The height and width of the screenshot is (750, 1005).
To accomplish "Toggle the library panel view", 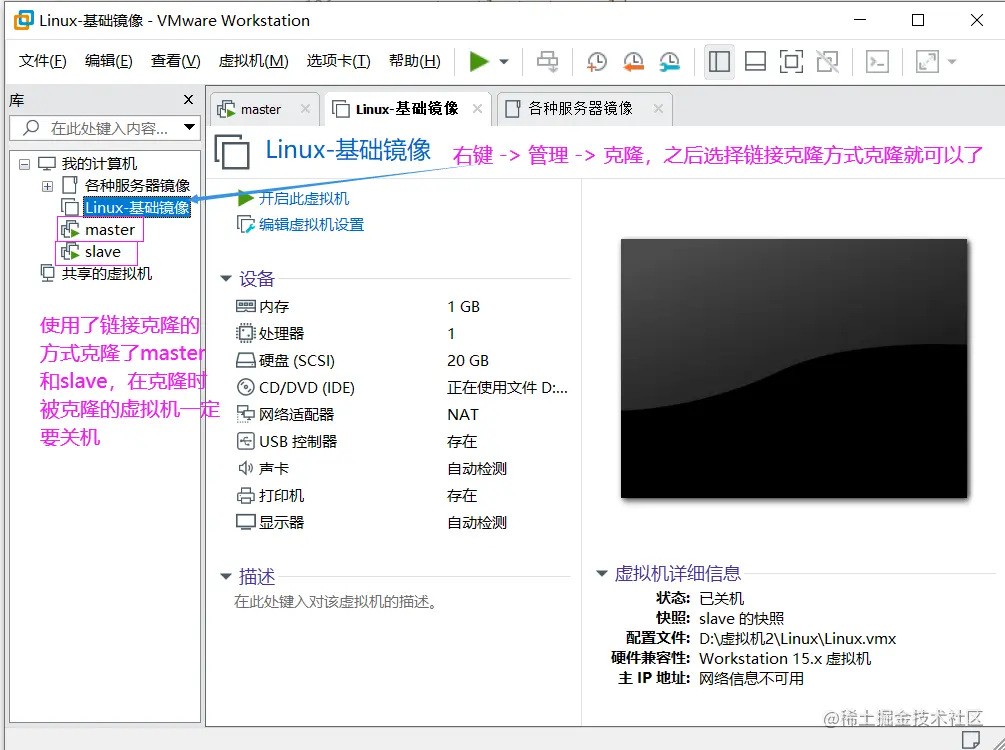I will [x=719, y=61].
